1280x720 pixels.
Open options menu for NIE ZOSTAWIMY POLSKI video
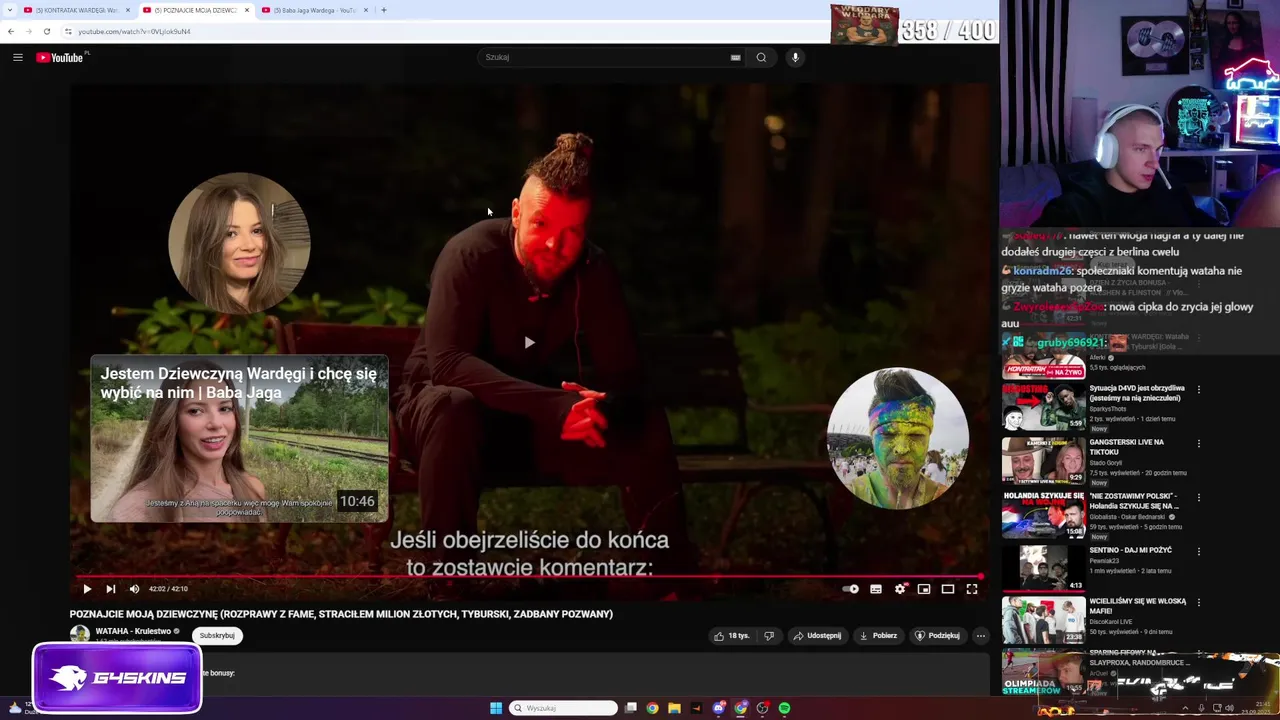(1198, 498)
